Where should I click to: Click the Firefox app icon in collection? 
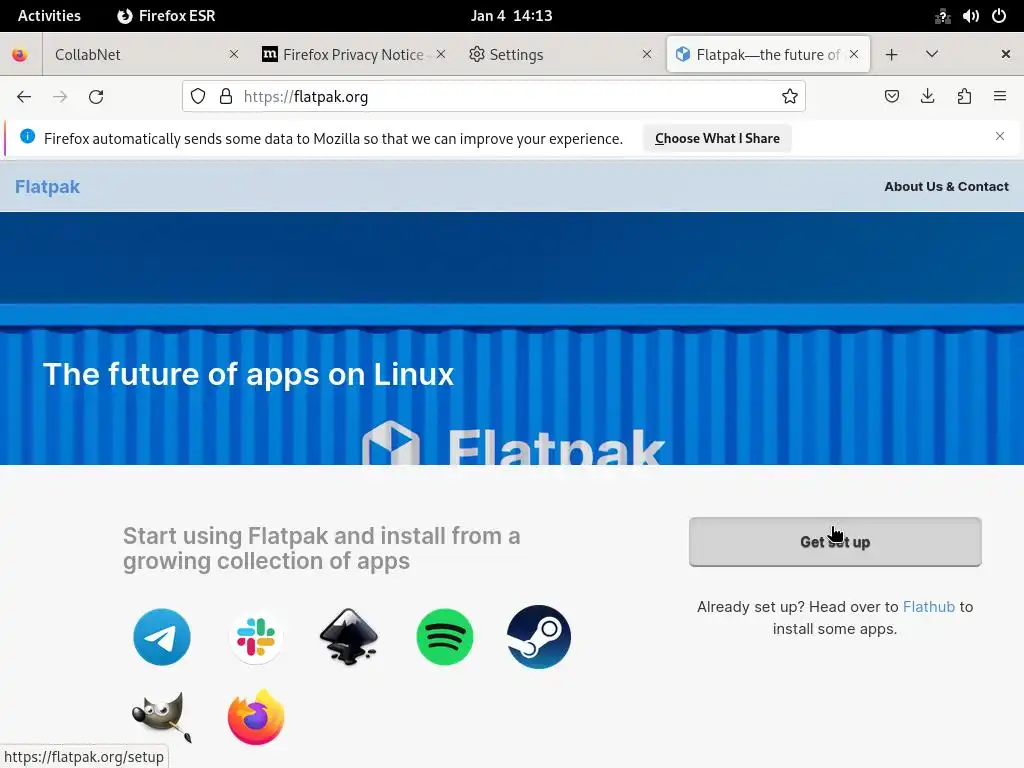(x=256, y=717)
